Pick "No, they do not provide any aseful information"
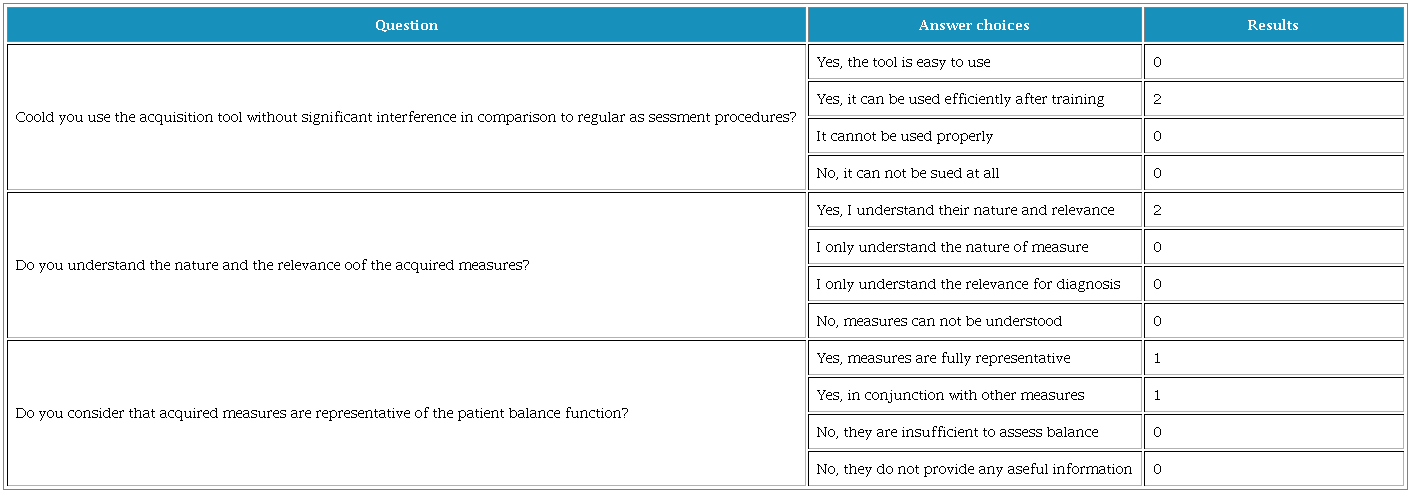 tap(974, 469)
